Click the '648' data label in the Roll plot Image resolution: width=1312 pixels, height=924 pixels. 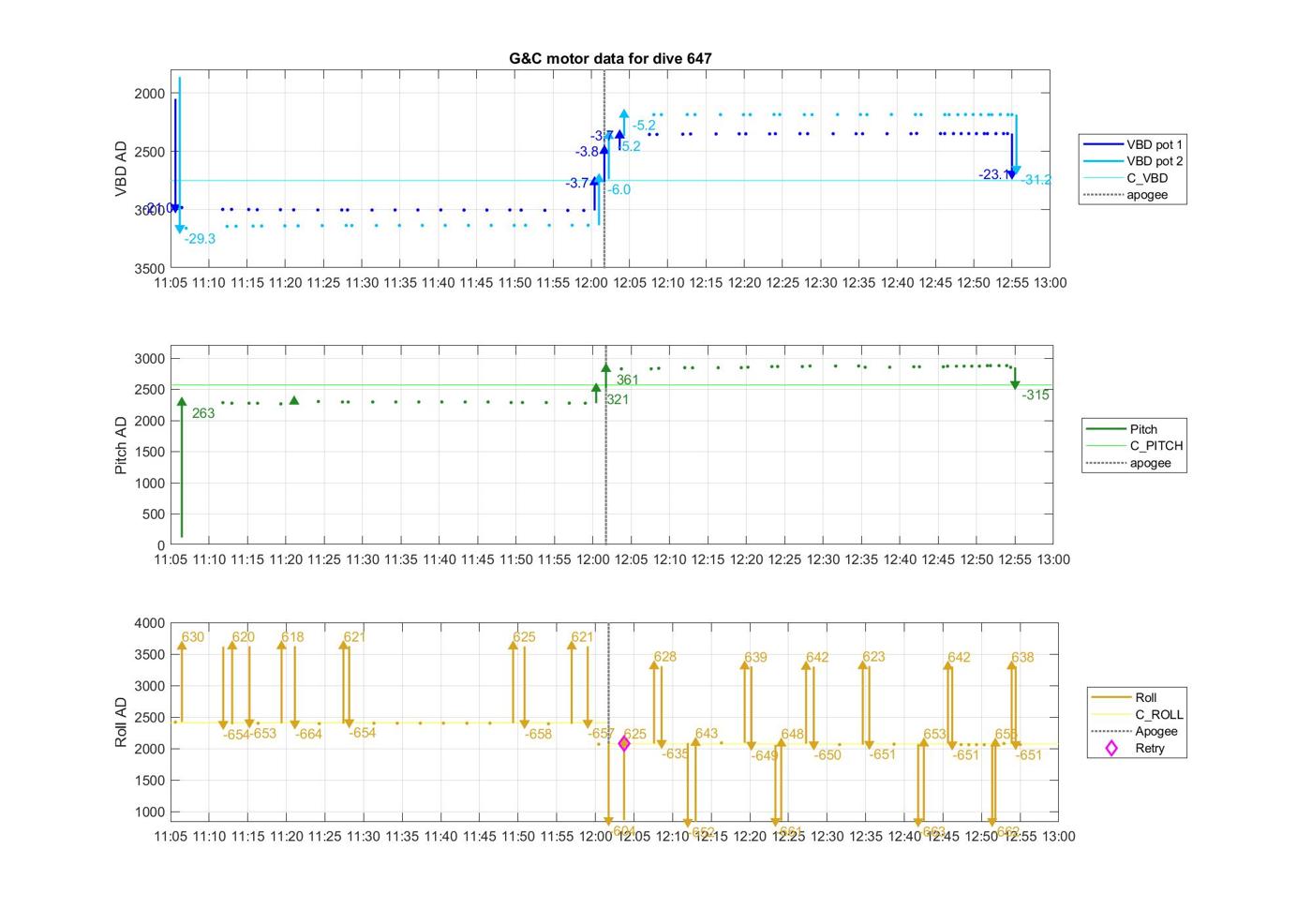(793, 735)
